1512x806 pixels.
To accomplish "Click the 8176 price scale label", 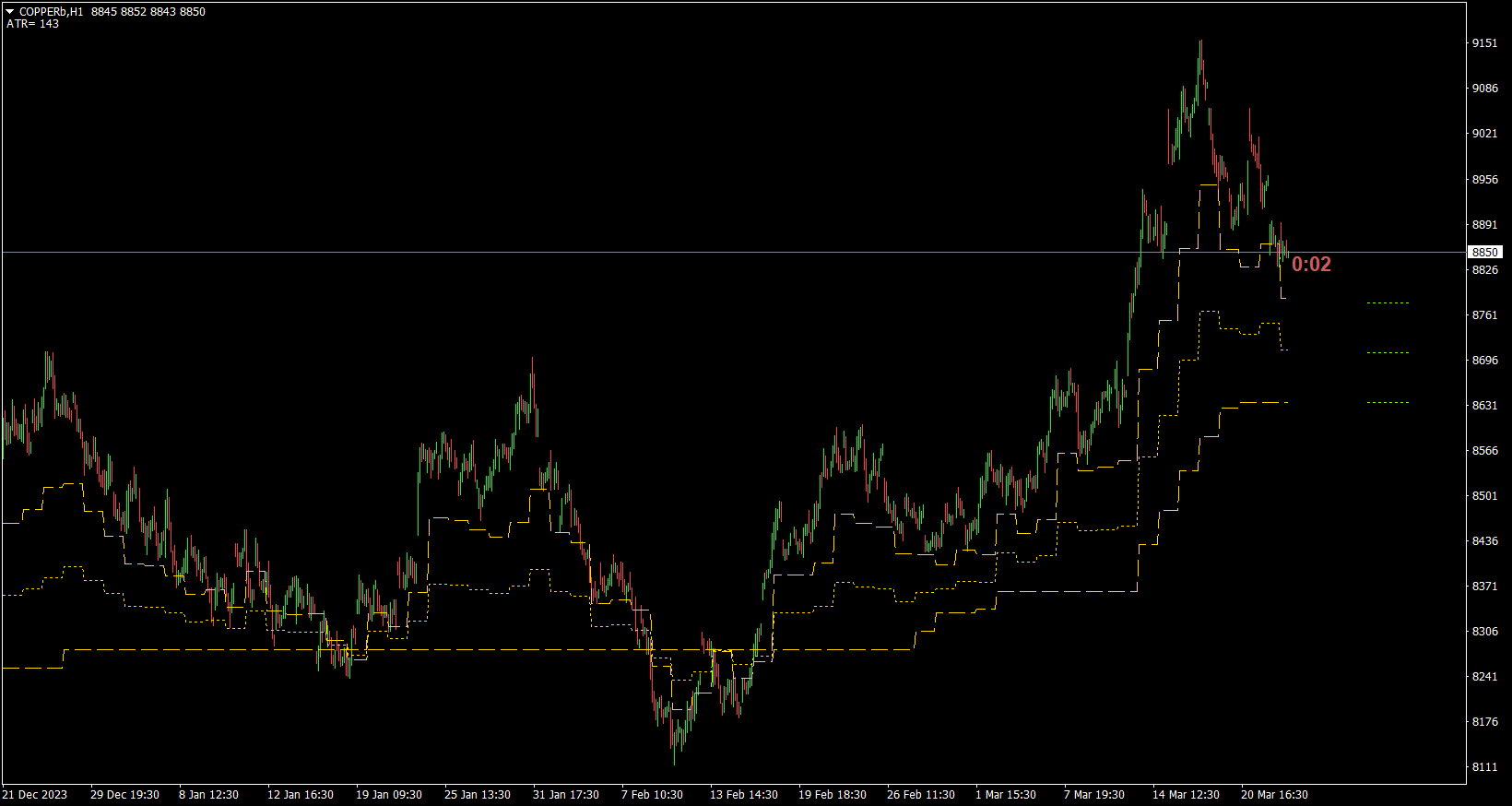I will click(x=1484, y=722).
